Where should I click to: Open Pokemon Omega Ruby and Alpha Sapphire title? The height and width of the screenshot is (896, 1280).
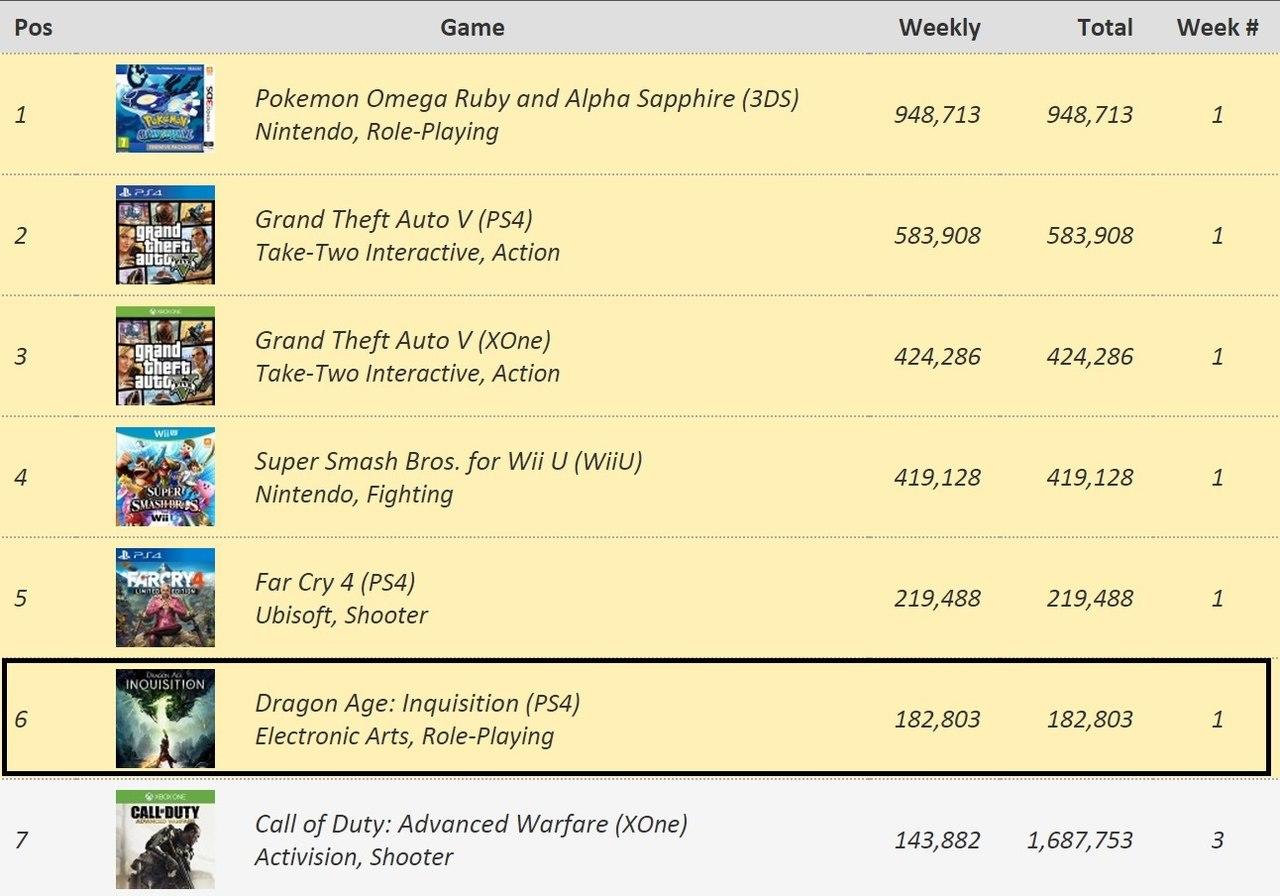click(527, 99)
